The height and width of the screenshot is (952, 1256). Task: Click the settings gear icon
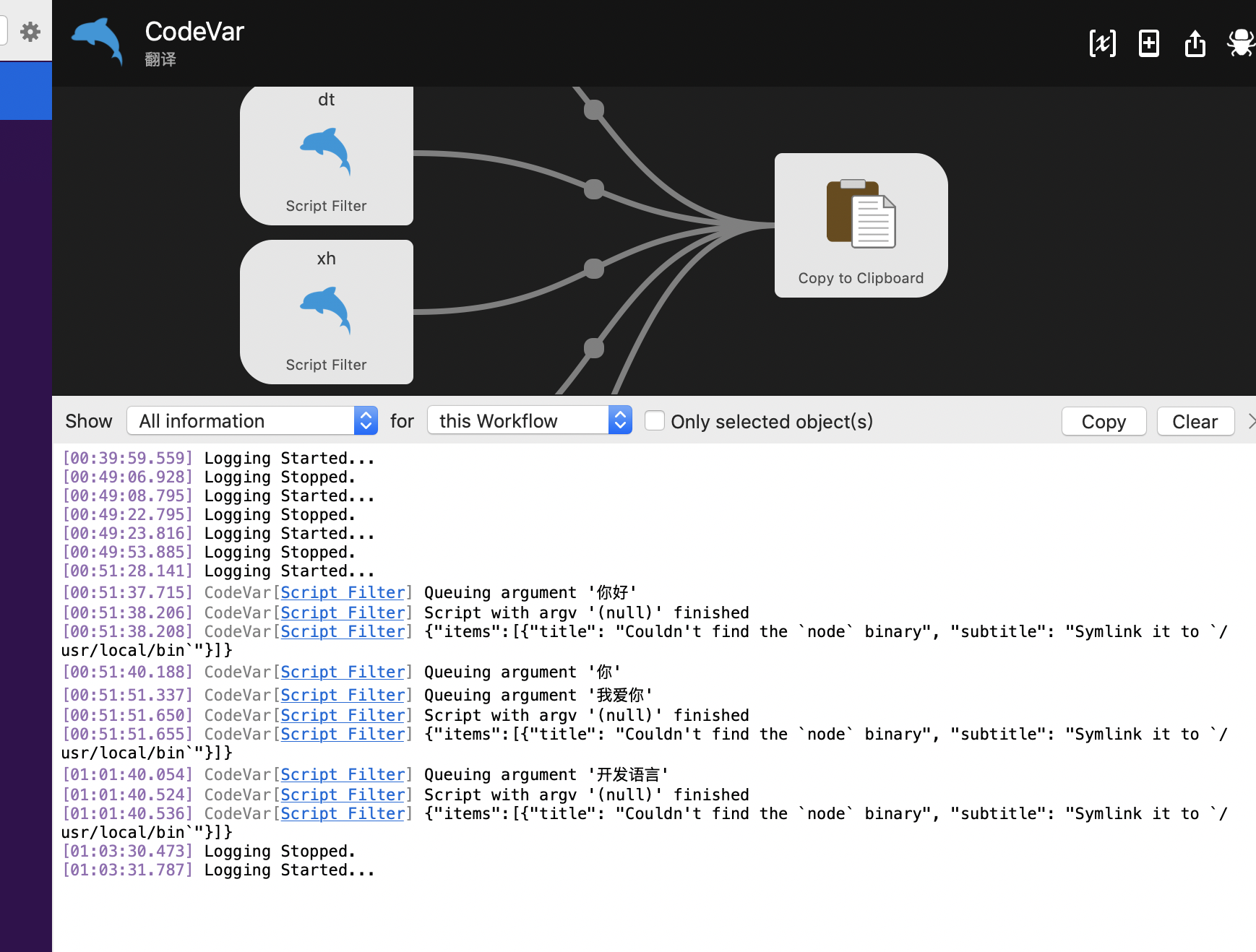click(x=30, y=32)
